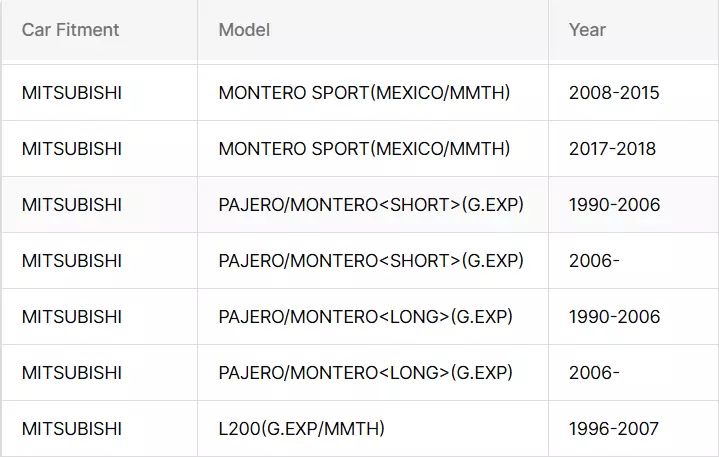Screen dimensions: 719x457
Task: Click the Car Fitment column header
Action: point(70,30)
